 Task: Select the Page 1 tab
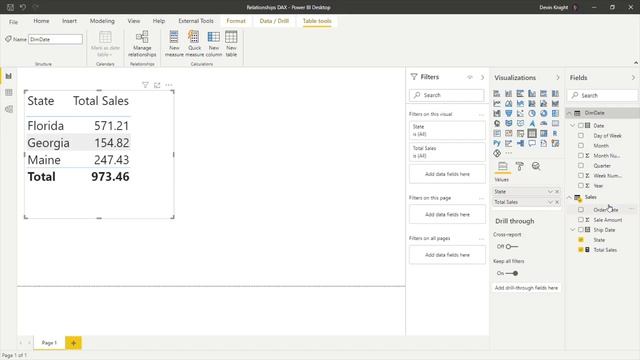tap(49, 343)
